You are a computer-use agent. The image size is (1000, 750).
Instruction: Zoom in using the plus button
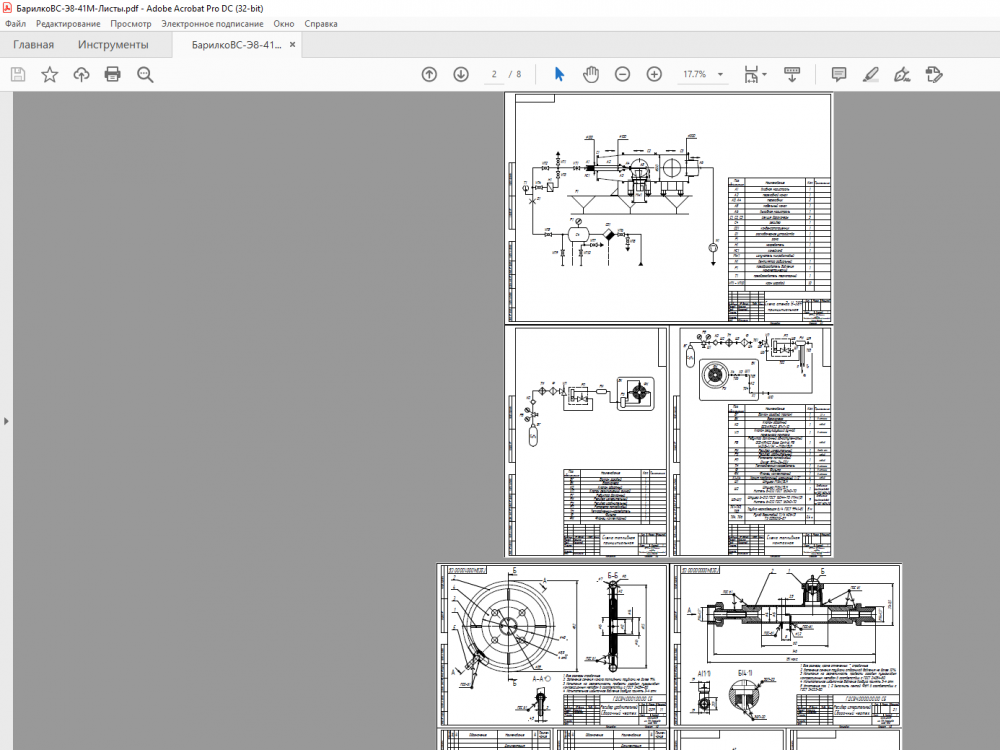pos(654,74)
